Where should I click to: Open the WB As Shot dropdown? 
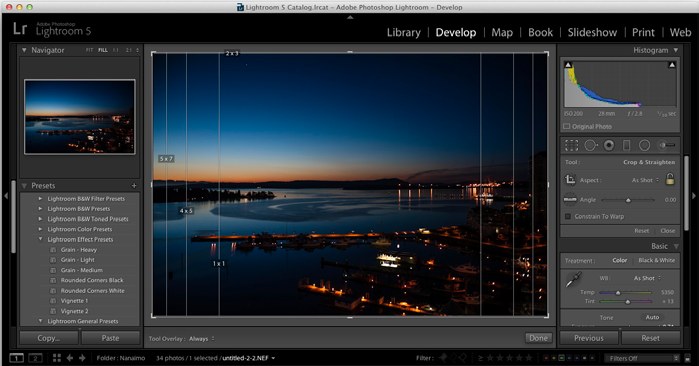point(647,278)
